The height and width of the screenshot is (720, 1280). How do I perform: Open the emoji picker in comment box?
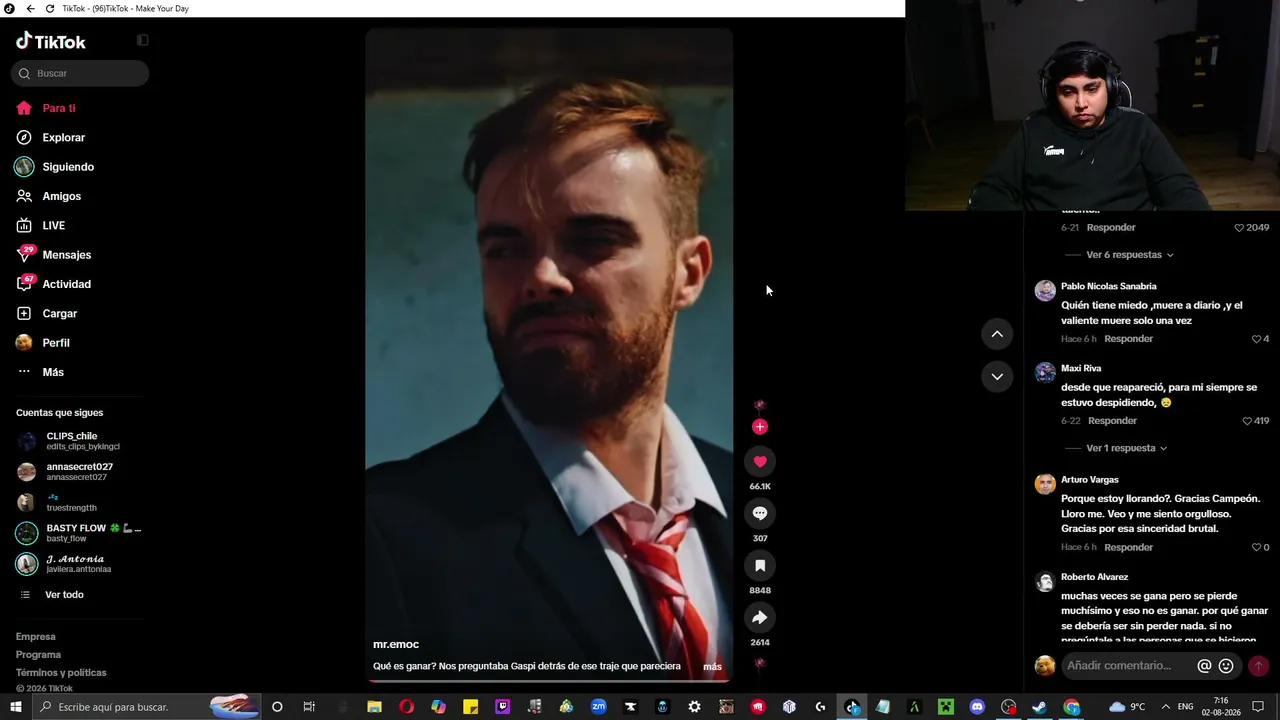coord(1226,666)
